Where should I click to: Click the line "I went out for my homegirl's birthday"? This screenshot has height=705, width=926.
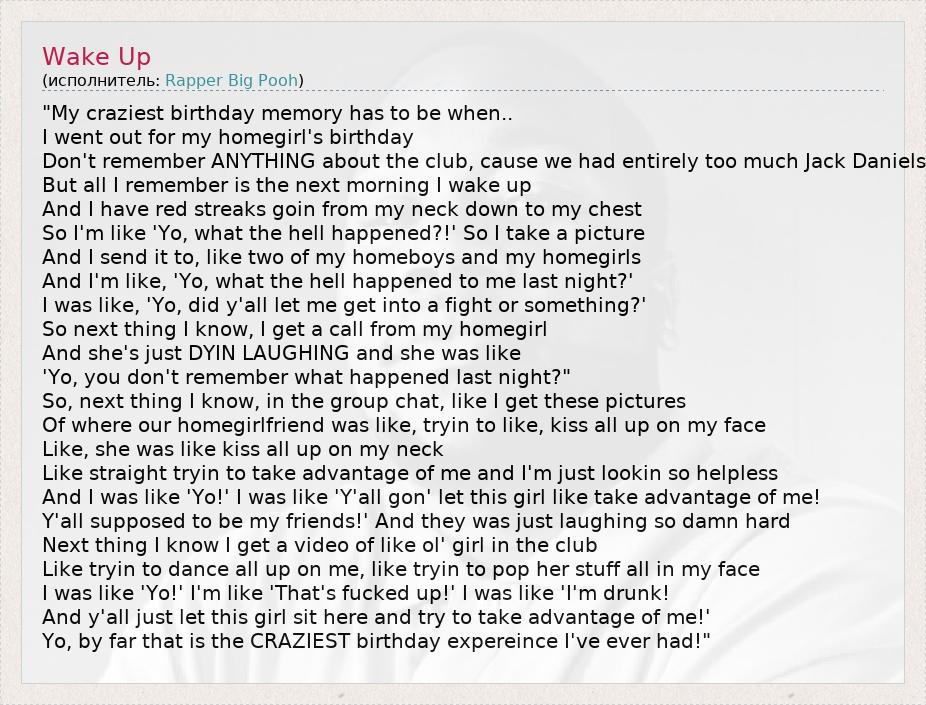(x=228, y=137)
